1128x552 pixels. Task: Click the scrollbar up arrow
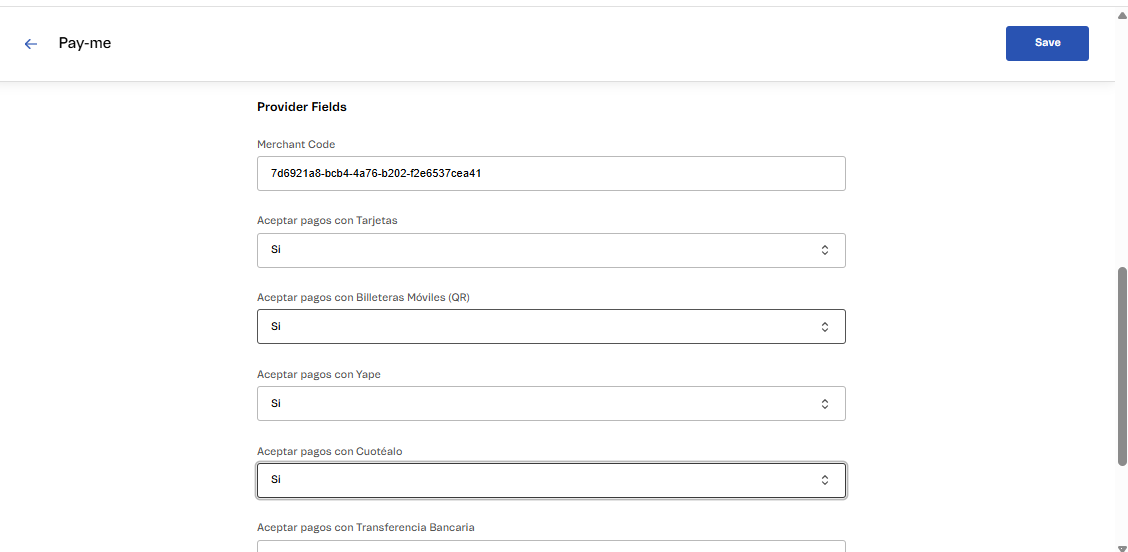tap(1121, 14)
